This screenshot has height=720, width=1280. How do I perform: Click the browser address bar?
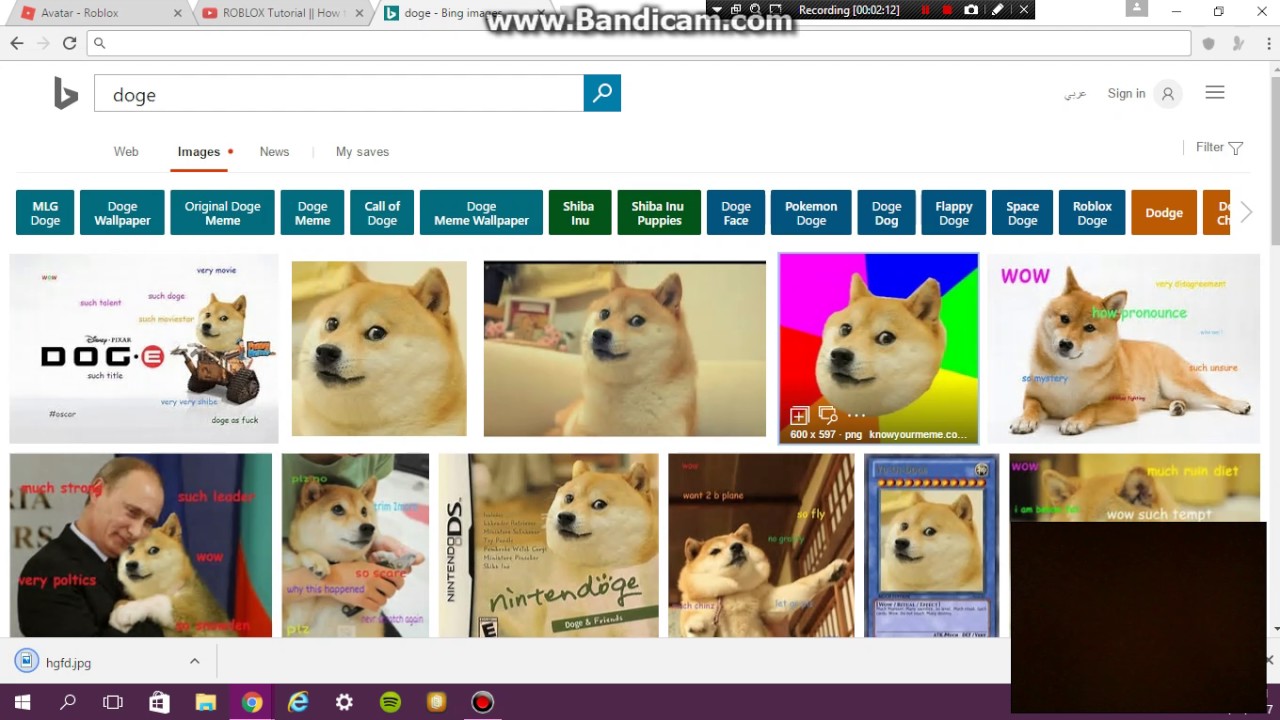(x=638, y=43)
